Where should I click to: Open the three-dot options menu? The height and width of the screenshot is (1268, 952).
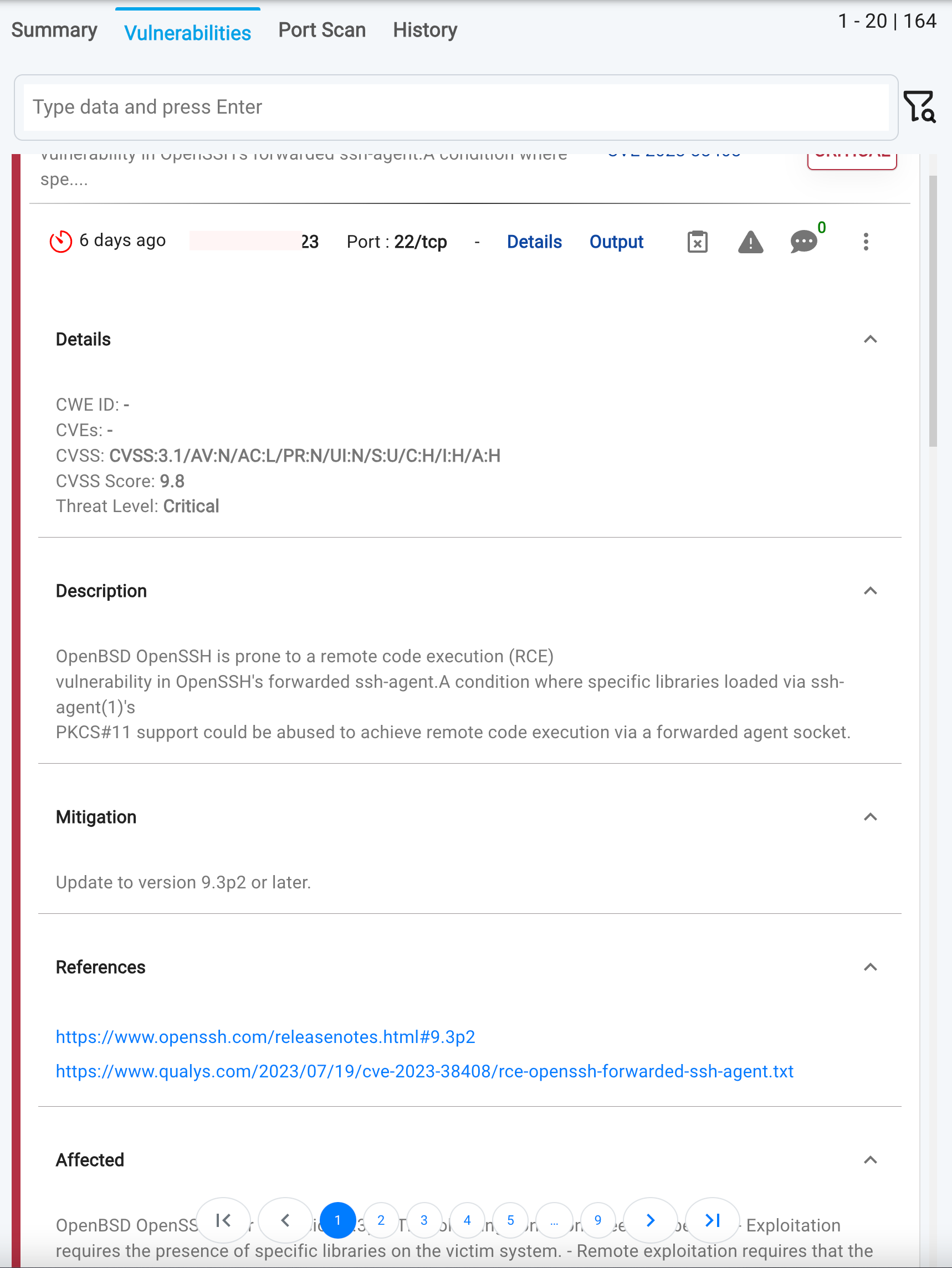(866, 242)
